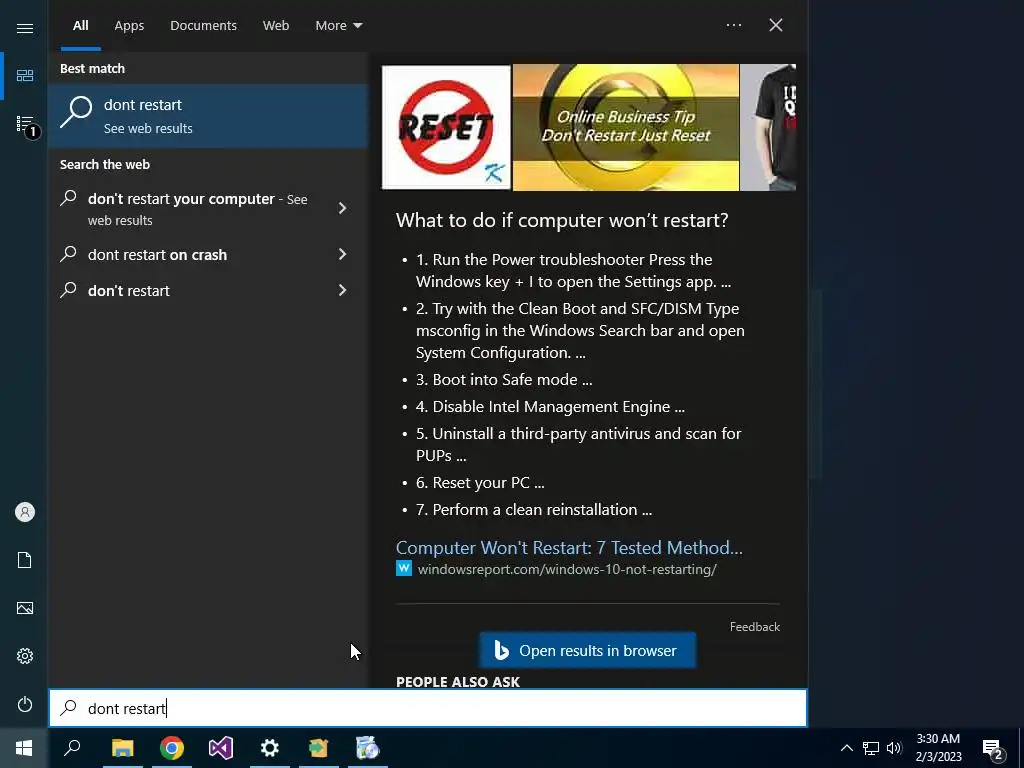Expand arrow for 'dont restart on crash'
Image resolution: width=1024 pixels, height=768 pixels.
tap(342, 254)
